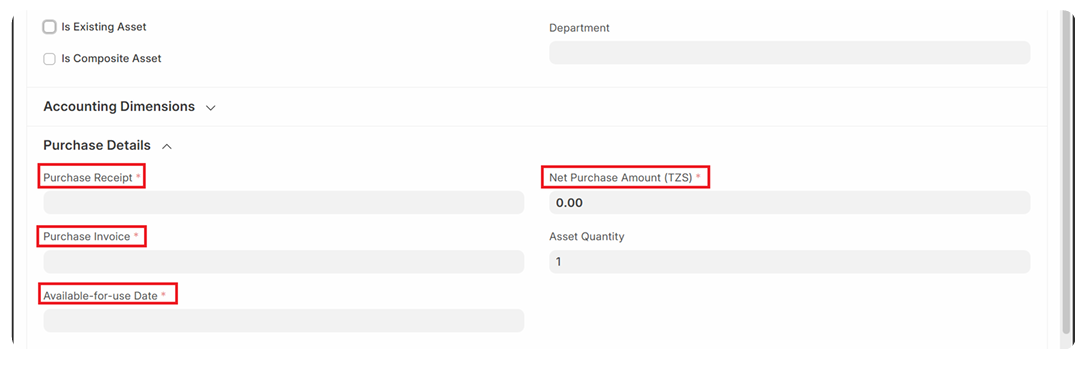
Task: Click the vertical scrollbar on the right
Action: 1066,172
